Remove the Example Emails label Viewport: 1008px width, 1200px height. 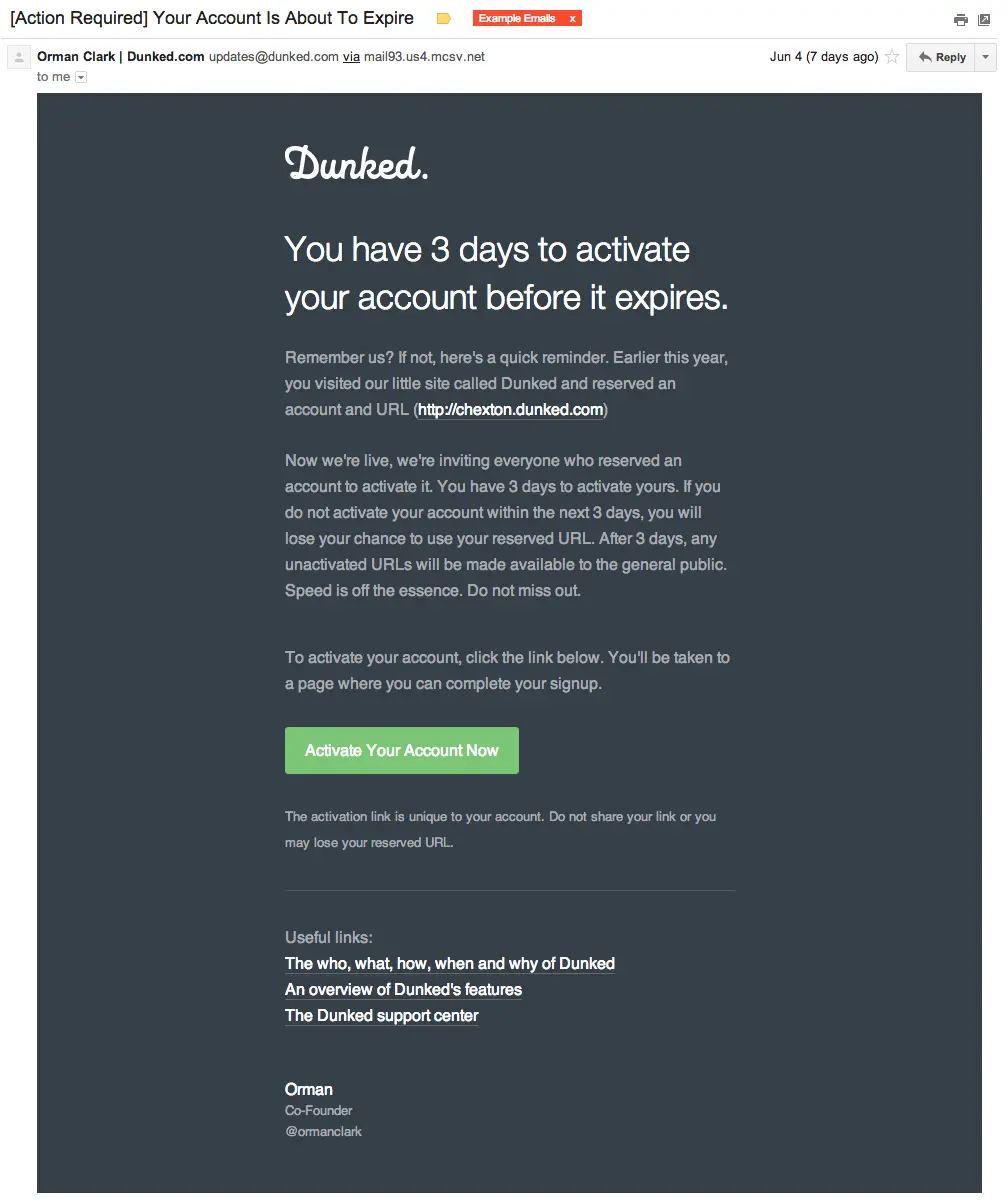click(572, 19)
